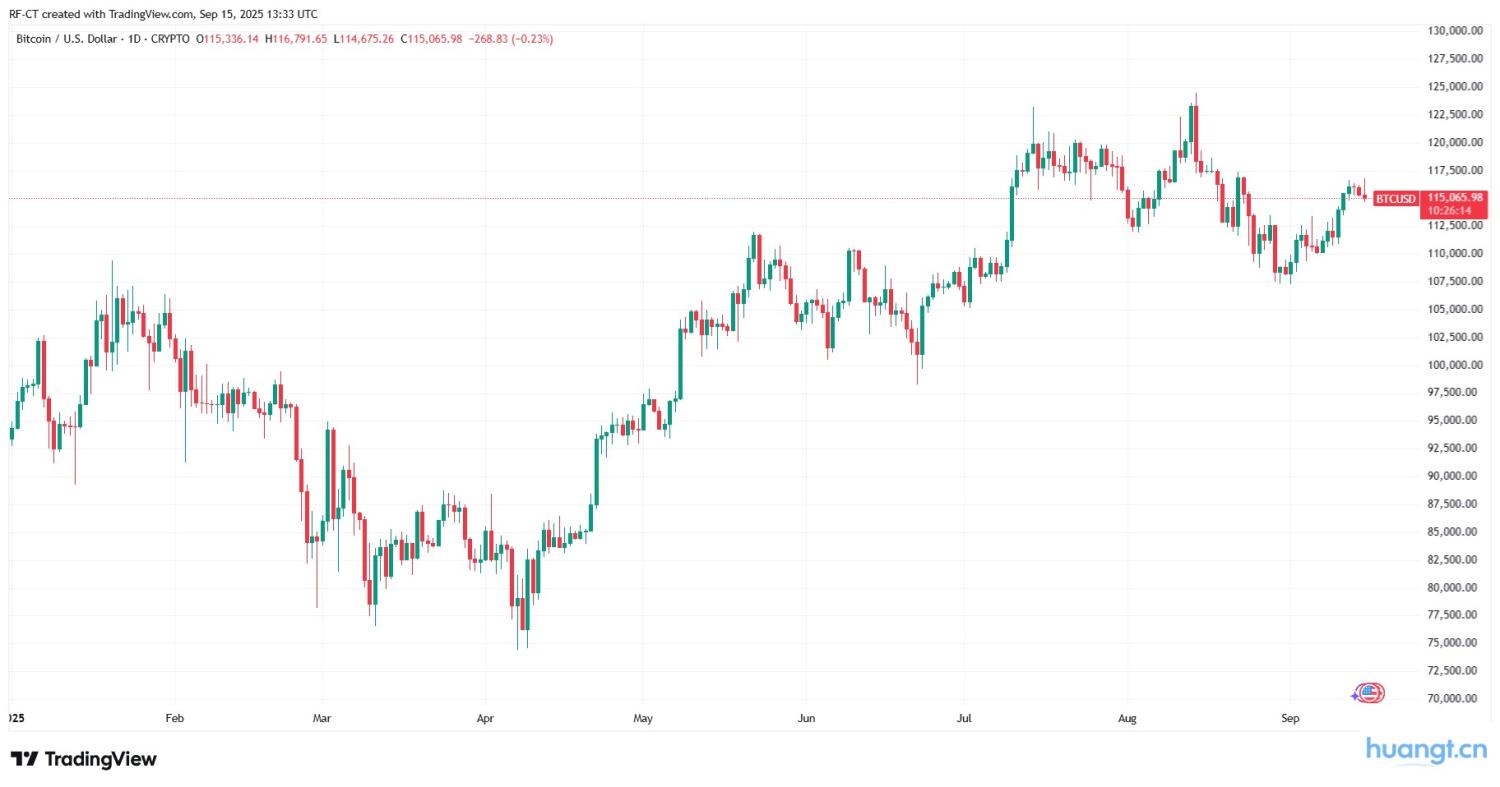Click the Aug label on time axis
Viewport: 1500px width, 787px height.
point(1127,718)
